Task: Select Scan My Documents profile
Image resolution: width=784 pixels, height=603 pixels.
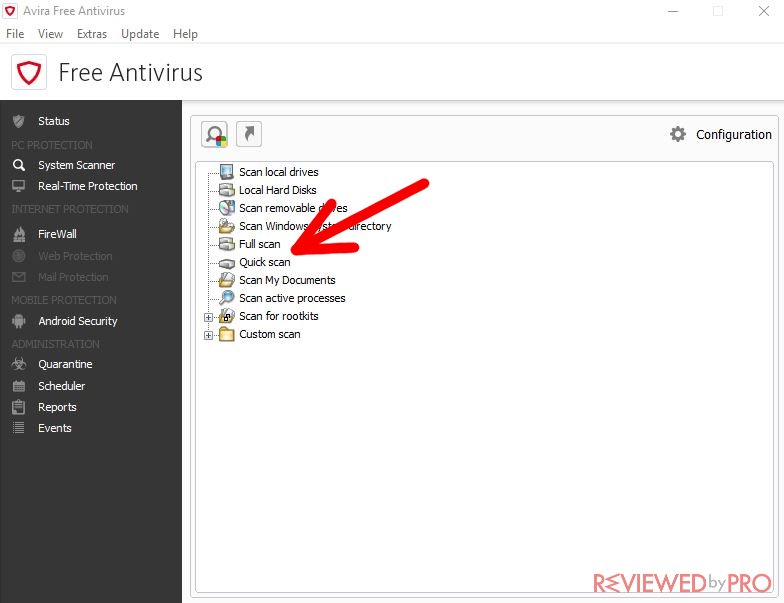Action: tap(288, 280)
